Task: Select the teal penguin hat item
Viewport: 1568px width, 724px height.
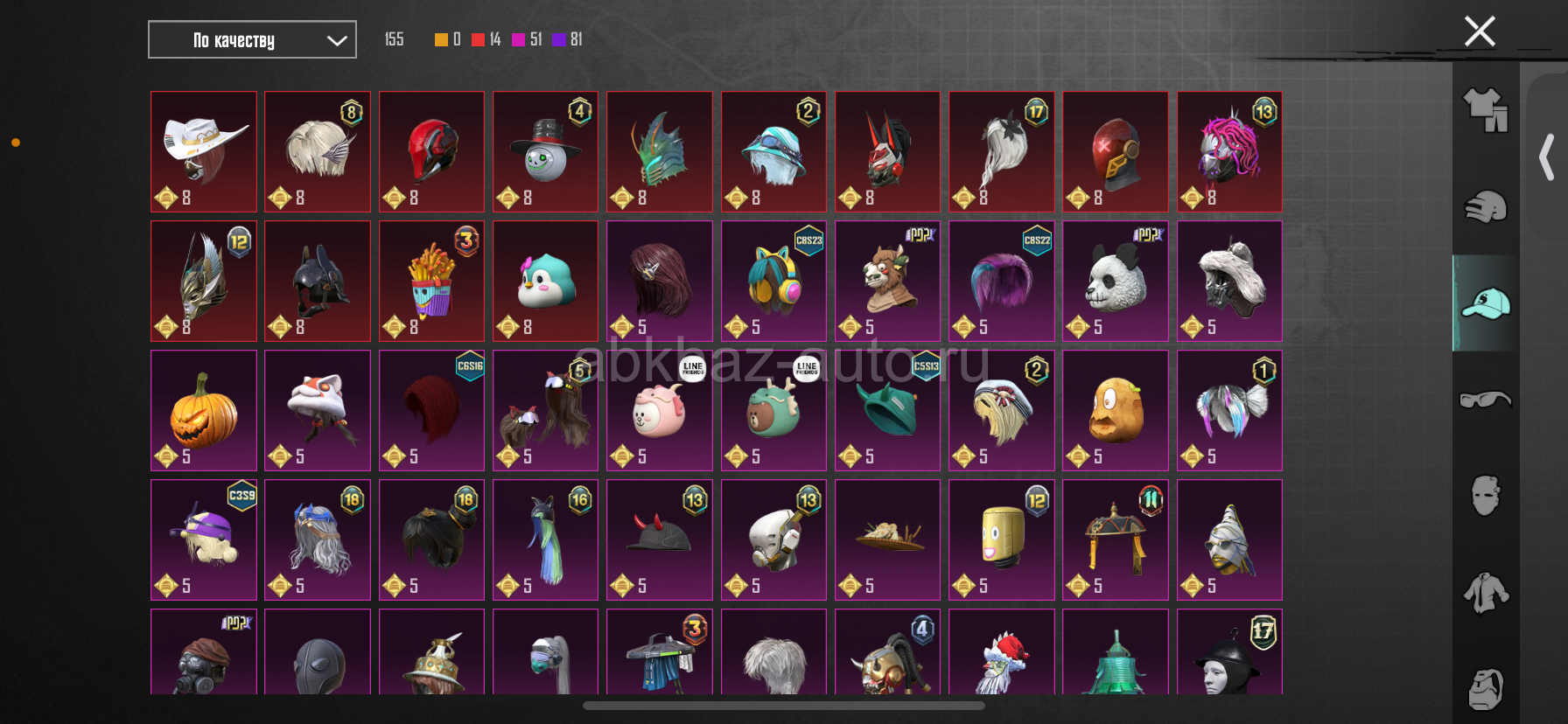Action: coord(545,281)
